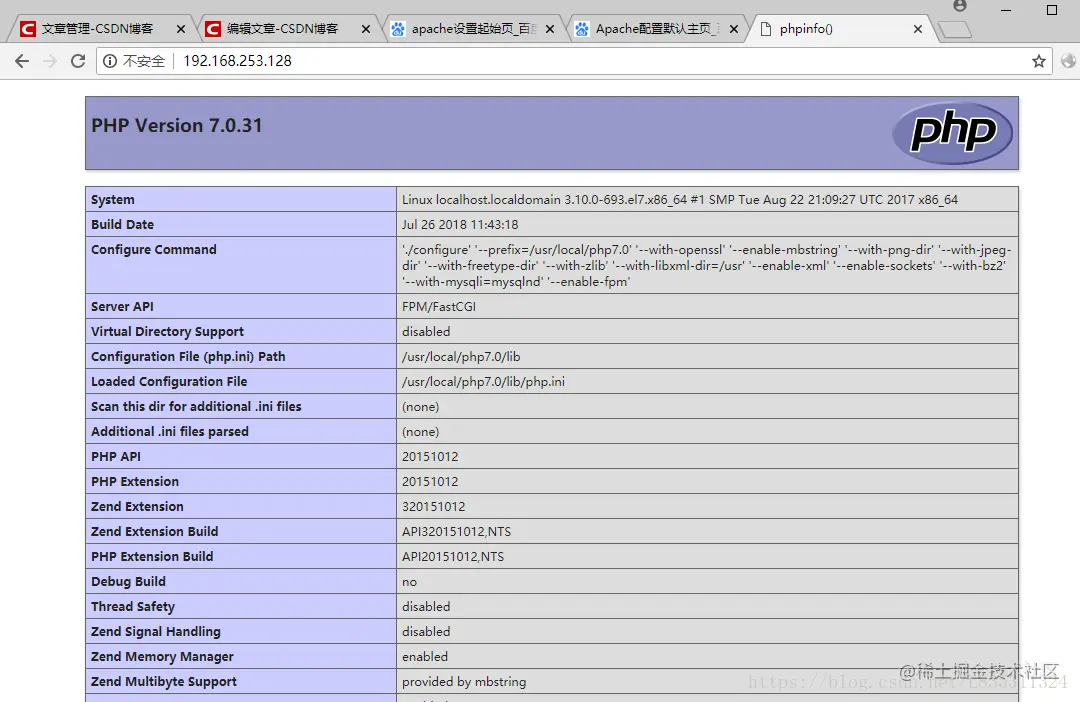Open a new tab with the new-tab button
The height and width of the screenshot is (702, 1080).
pos(955,30)
